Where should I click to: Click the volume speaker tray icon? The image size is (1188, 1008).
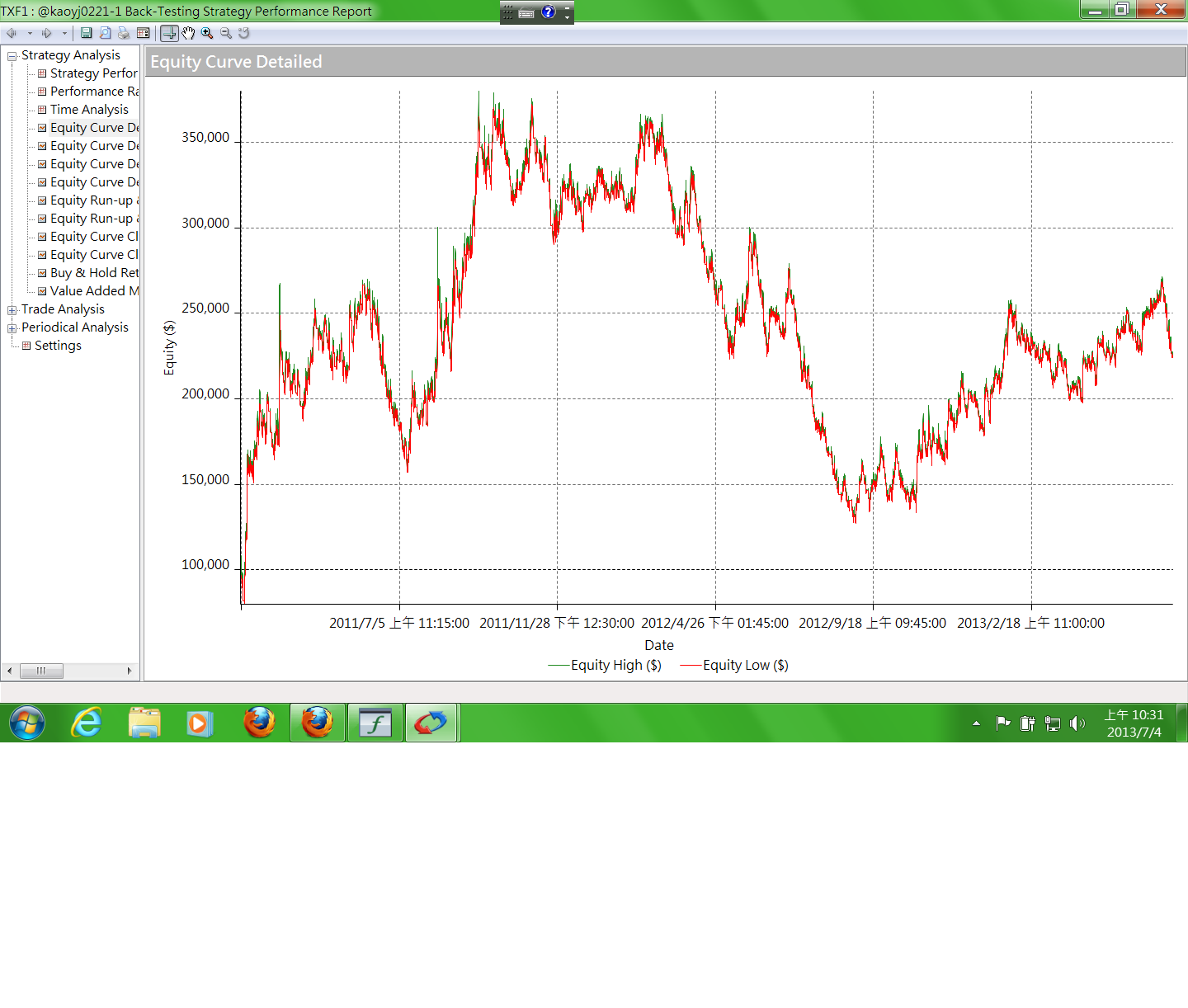click(x=1077, y=723)
